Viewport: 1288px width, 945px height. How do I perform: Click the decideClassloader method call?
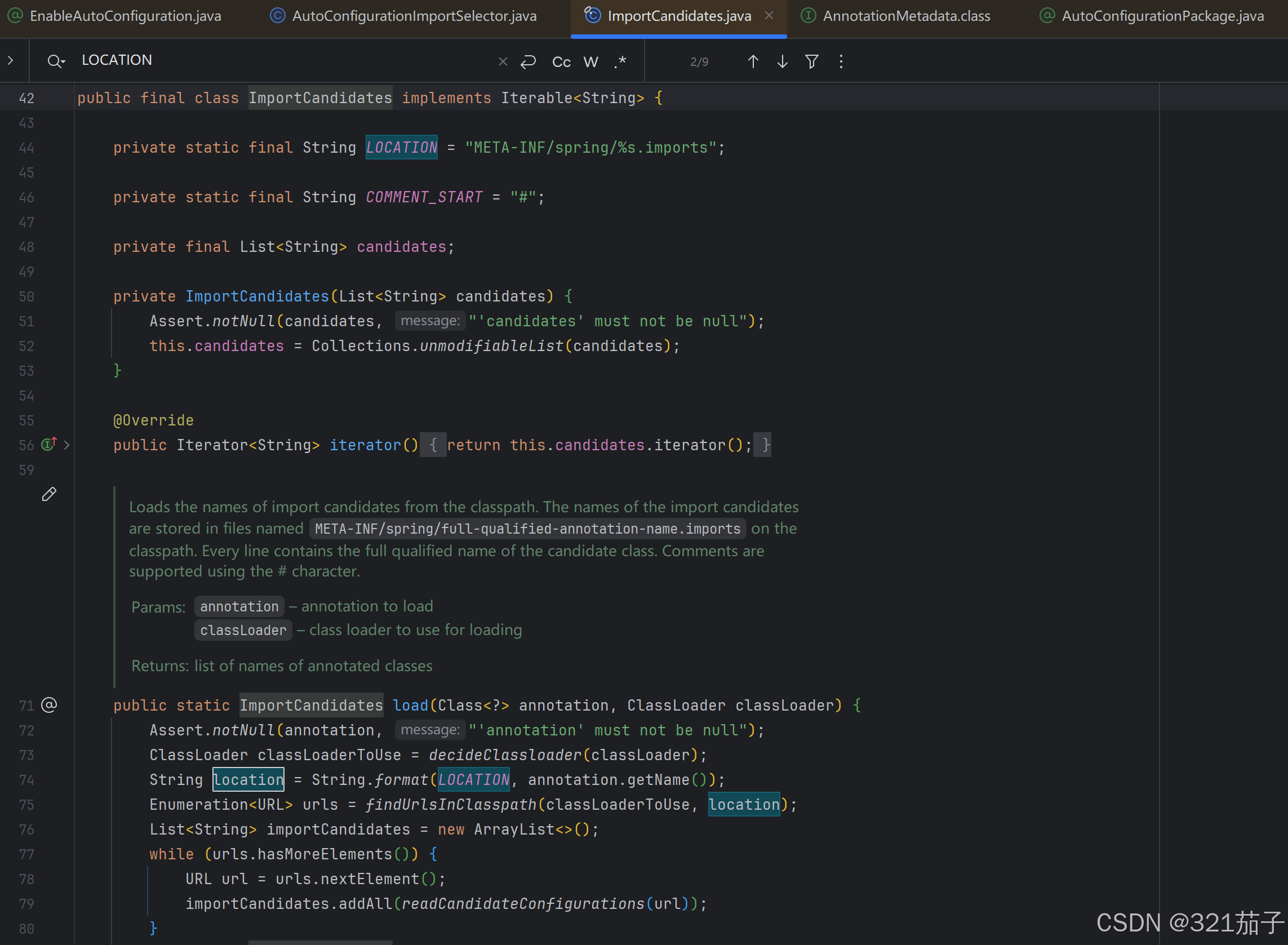[505, 755]
